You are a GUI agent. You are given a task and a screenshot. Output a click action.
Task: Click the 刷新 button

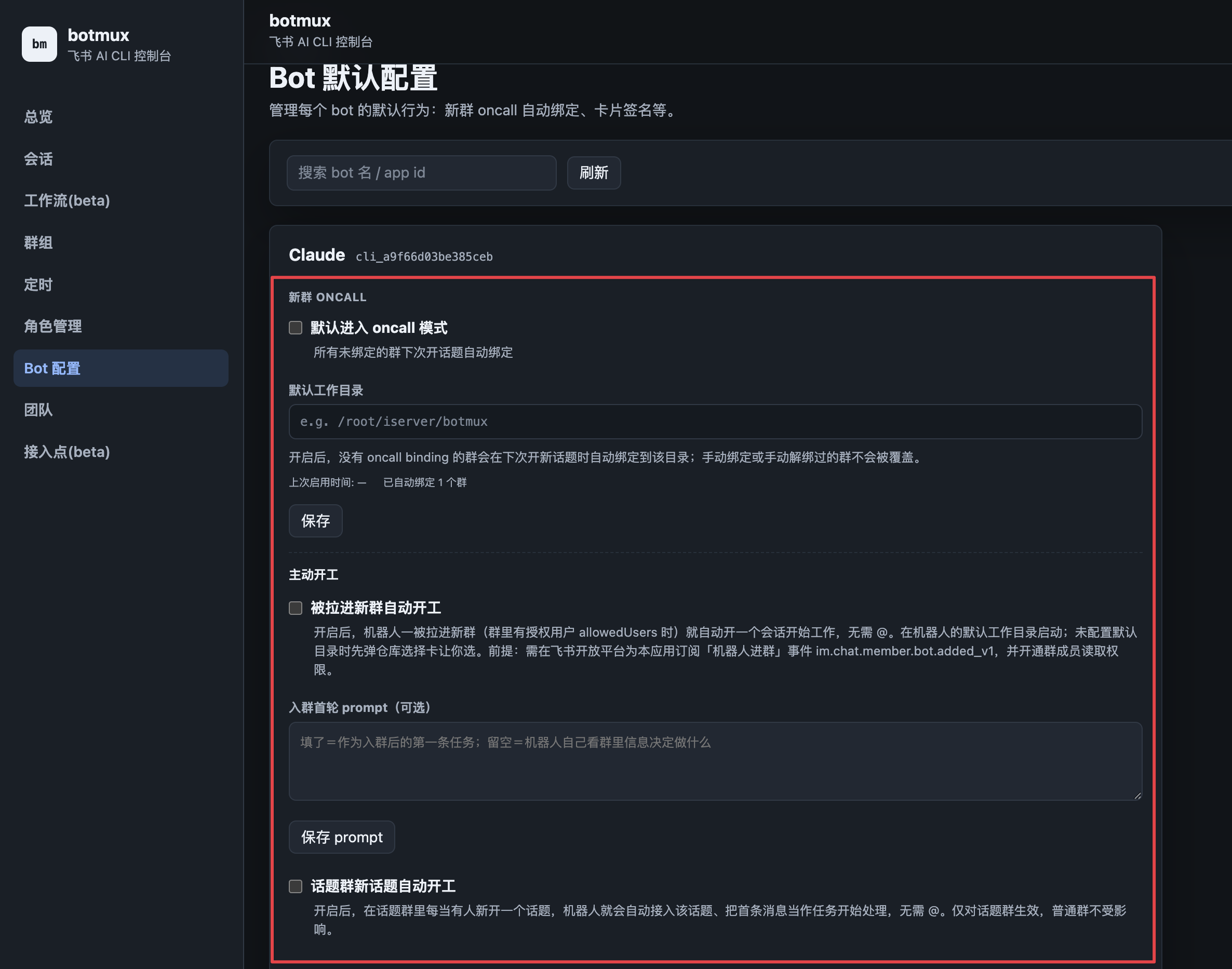(x=594, y=173)
